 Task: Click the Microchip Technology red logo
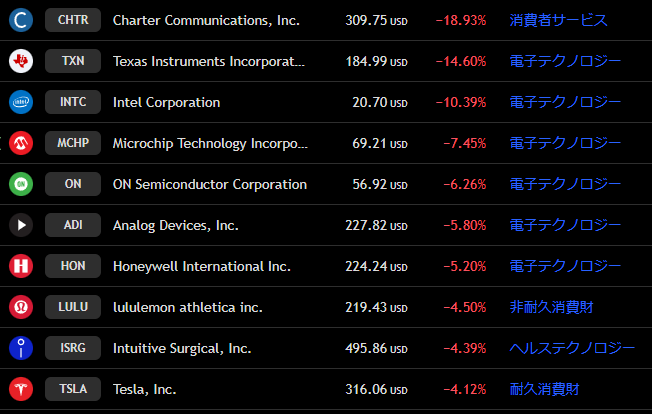coord(21,143)
